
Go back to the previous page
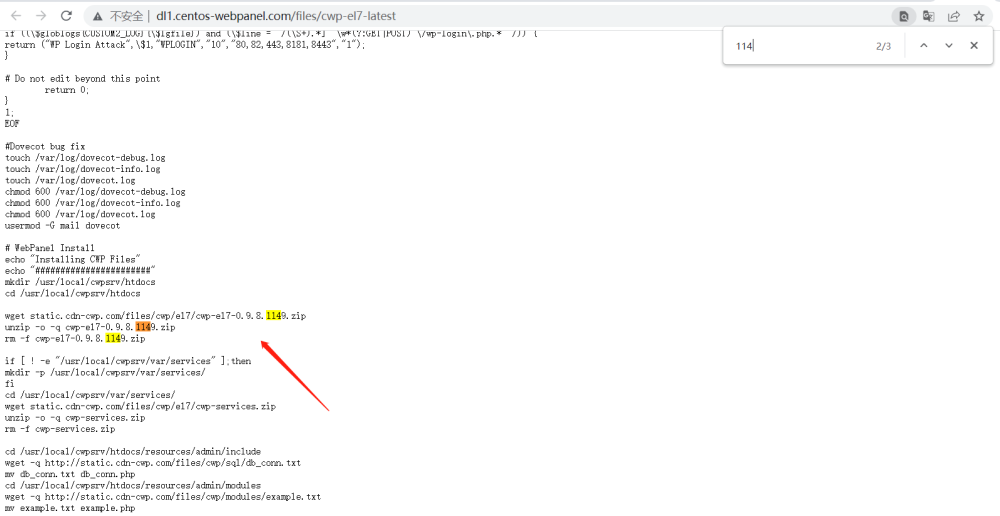coord(16,16)
